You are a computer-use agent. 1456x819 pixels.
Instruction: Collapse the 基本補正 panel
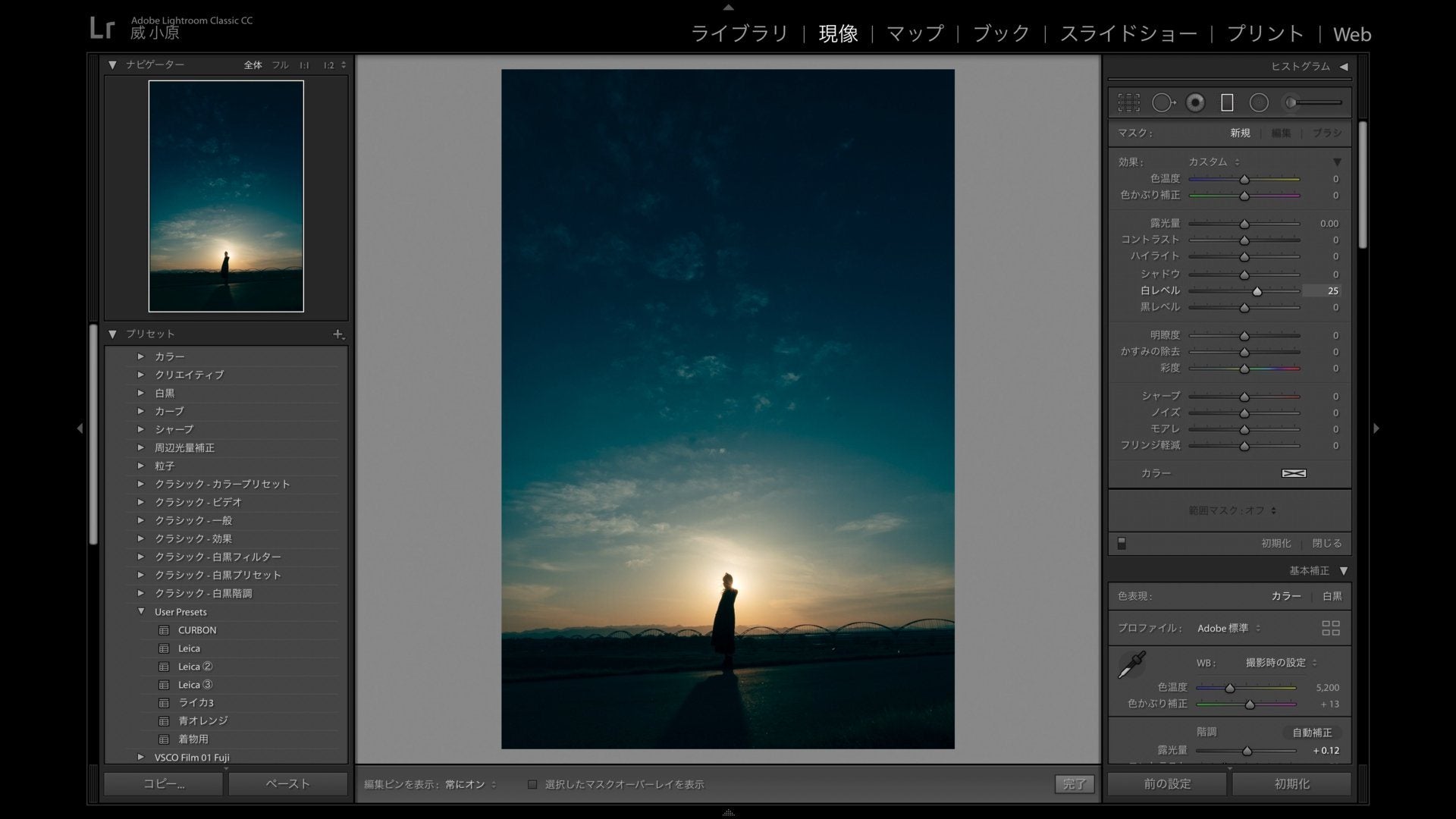(1343, 571)
